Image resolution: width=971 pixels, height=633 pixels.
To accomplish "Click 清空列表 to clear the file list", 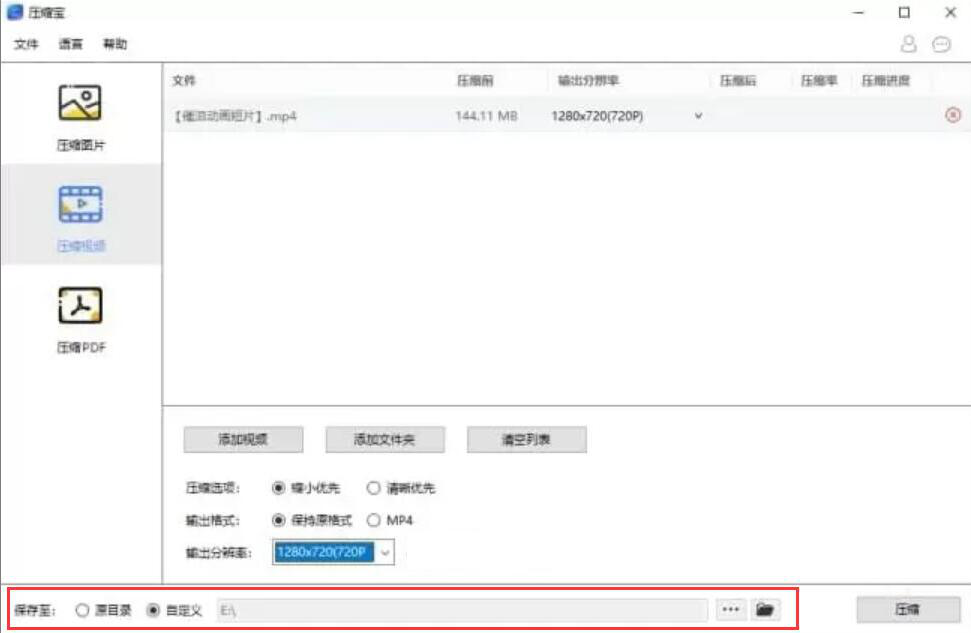I will 525,439.
